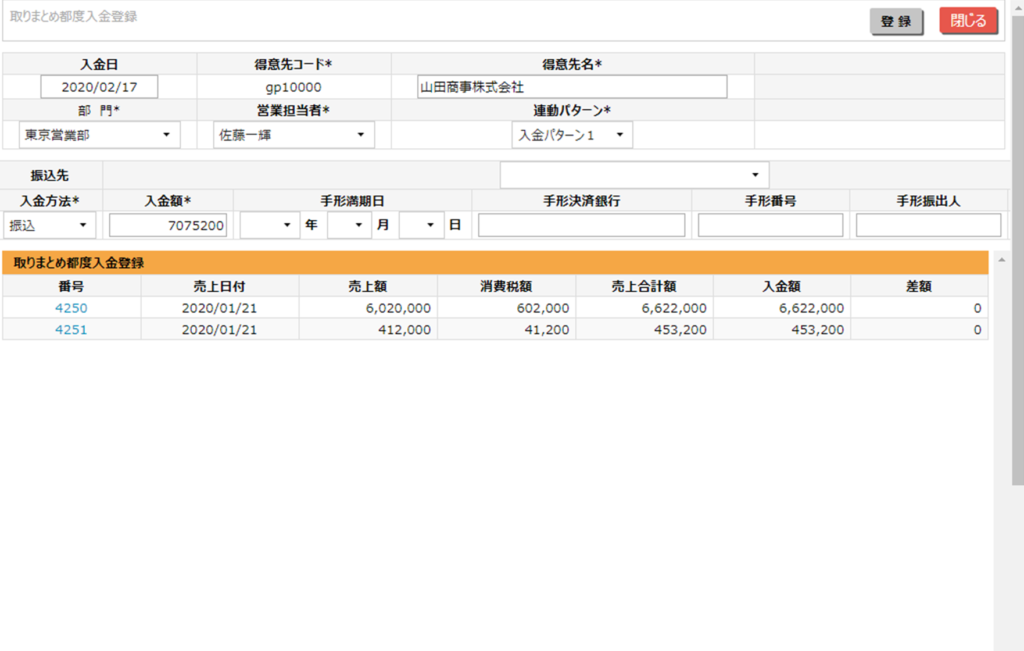Click the table's 入金額 column header
This screenshot has width=1024, height=651.
(782, 286)
